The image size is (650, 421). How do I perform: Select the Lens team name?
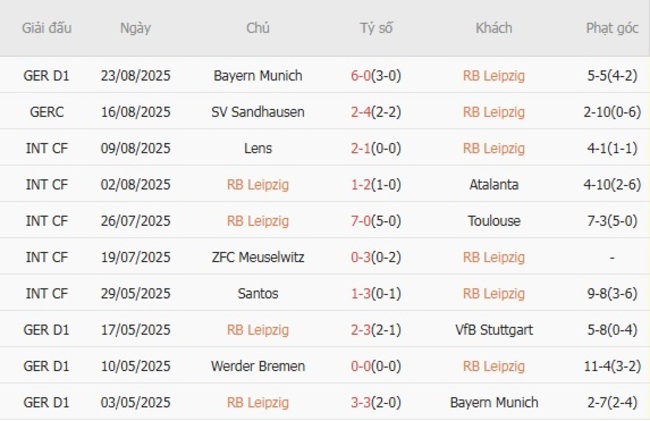point(258,148)
